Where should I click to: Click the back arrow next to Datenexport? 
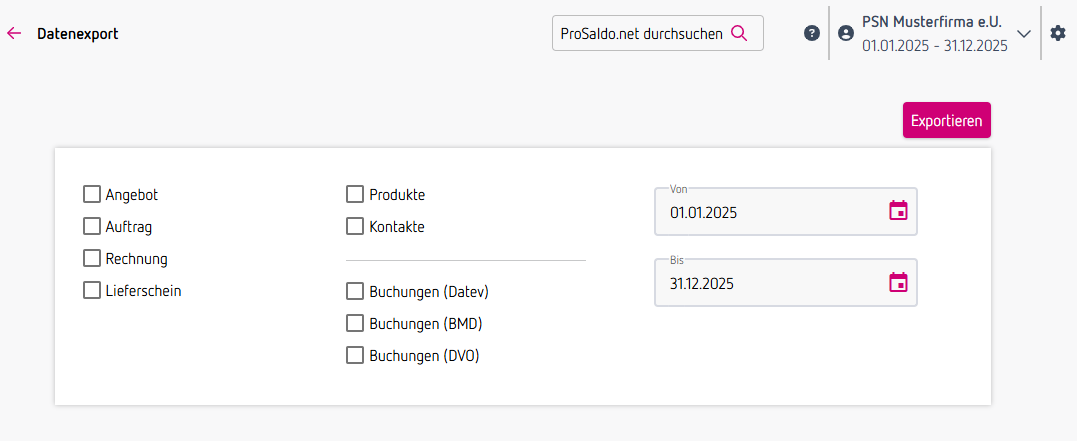click(14, 33)
